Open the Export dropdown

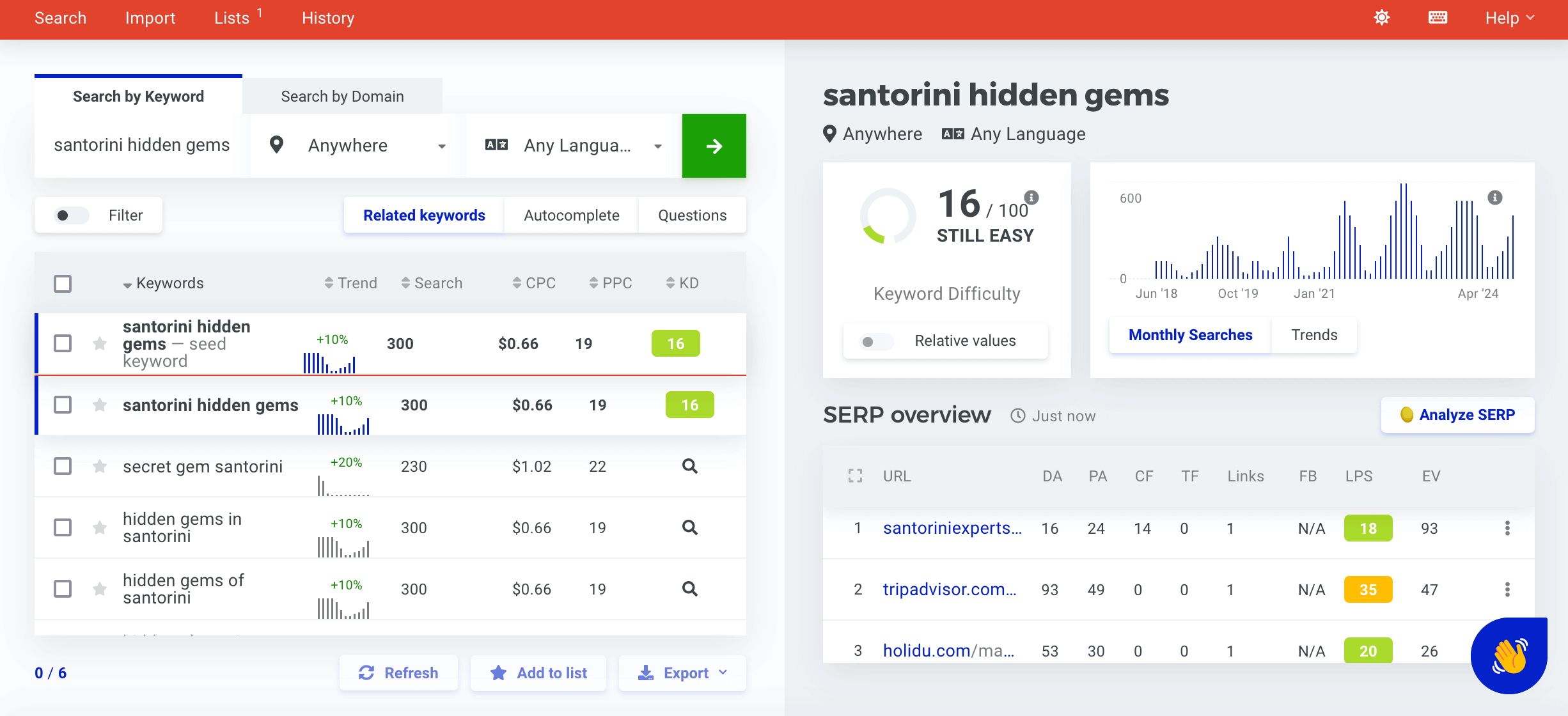(x=682, y=673)
